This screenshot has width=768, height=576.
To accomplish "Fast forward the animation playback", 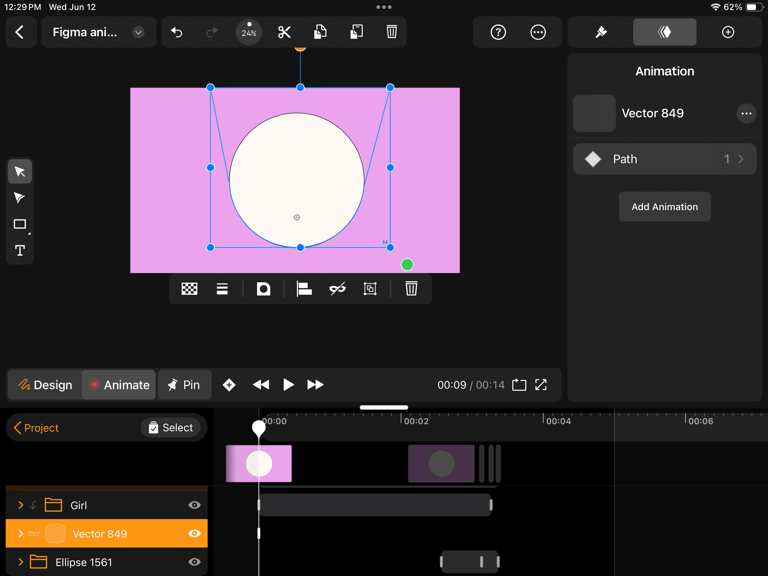I will (315, 385).
